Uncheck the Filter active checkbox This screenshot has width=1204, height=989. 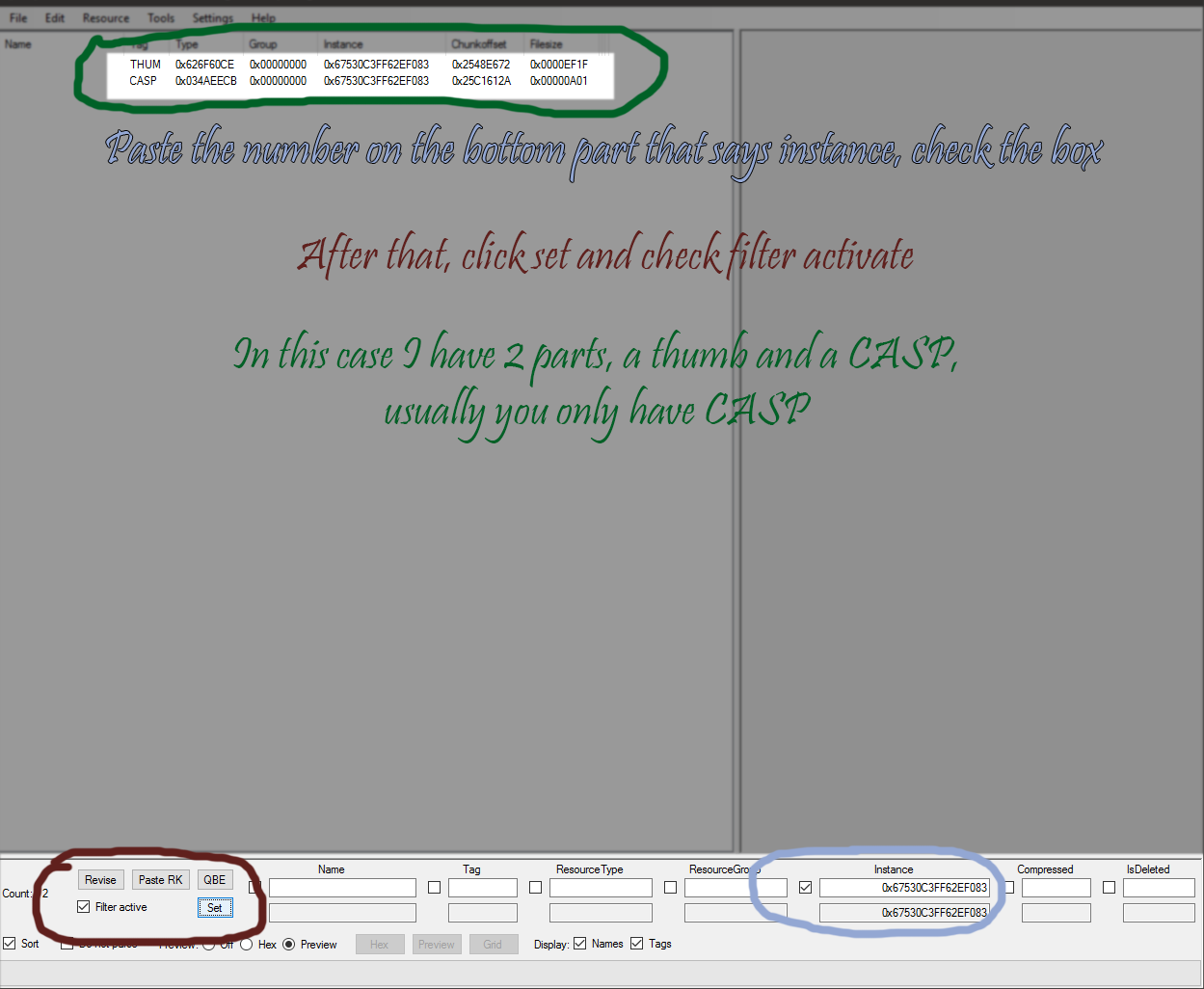point(84,907)
